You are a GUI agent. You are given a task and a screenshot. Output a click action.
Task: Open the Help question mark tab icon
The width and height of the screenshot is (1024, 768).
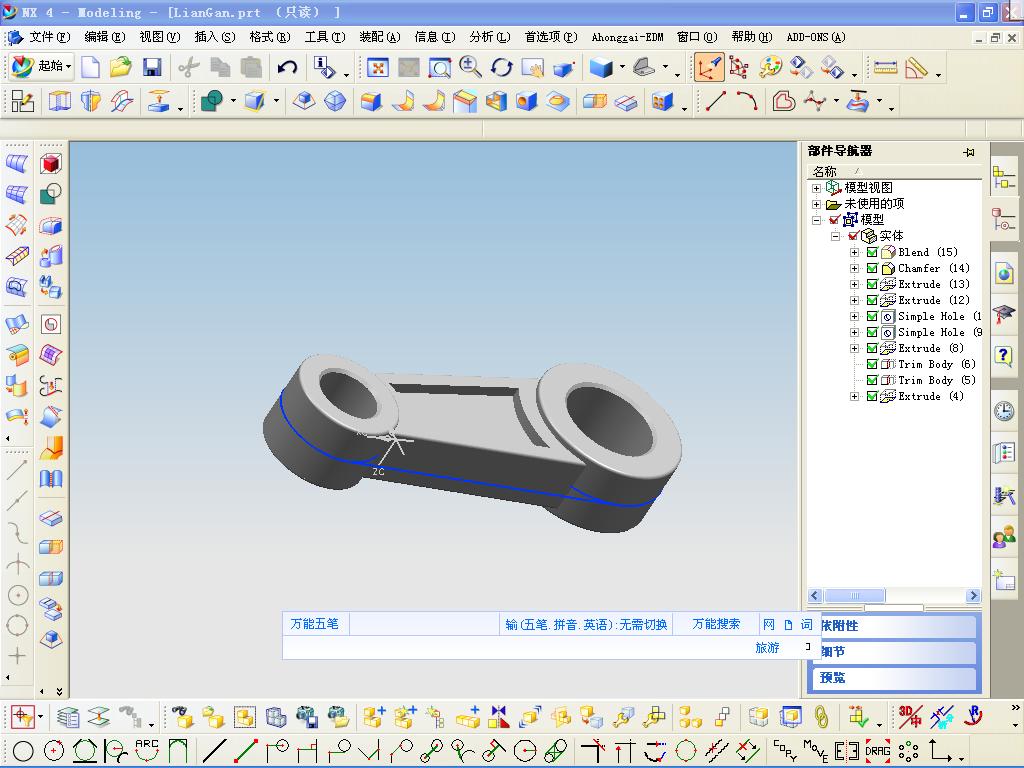tap(1004, 356)
